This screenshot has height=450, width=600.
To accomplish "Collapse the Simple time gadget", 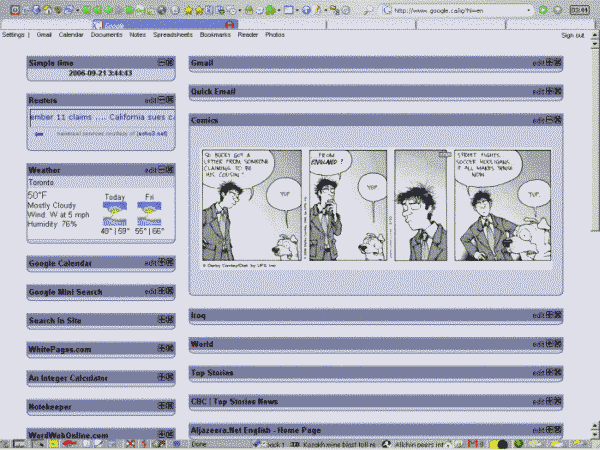I will pyautogui.click(x=162, y=62).
